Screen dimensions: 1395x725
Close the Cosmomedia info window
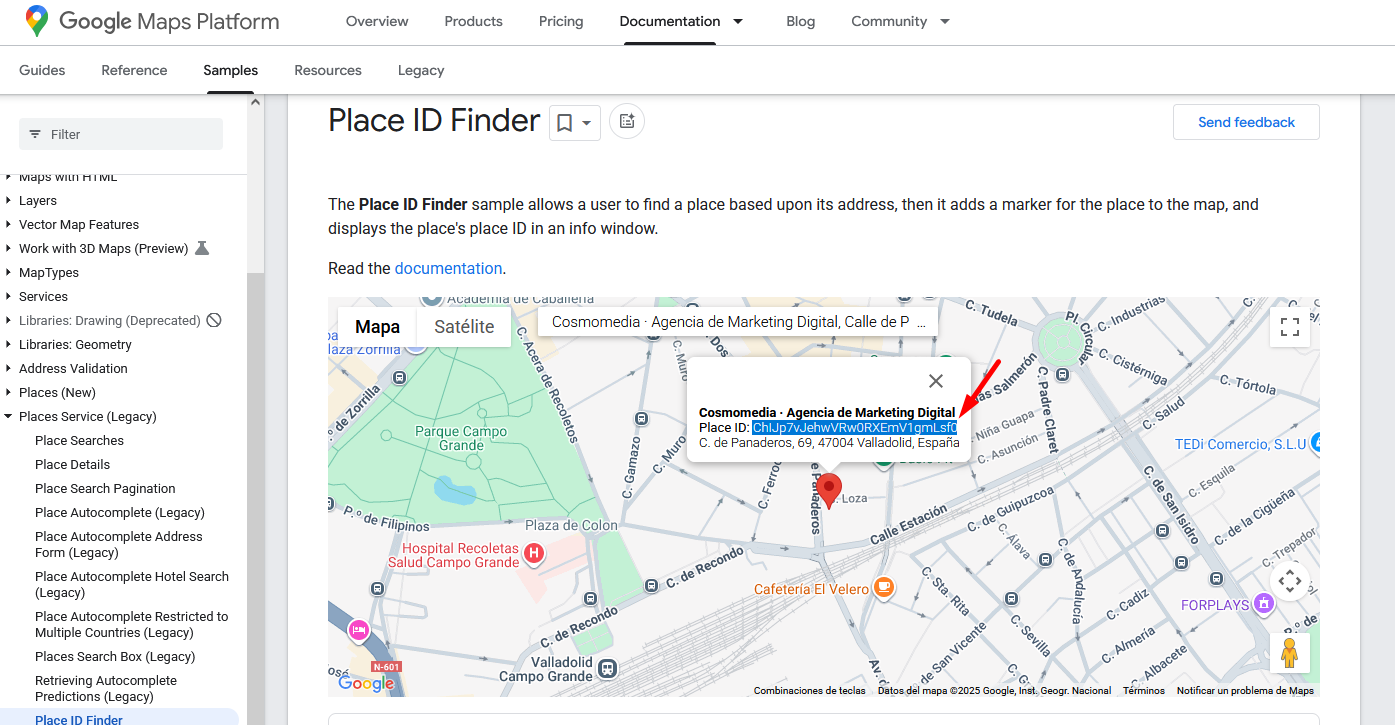[935, 381]
